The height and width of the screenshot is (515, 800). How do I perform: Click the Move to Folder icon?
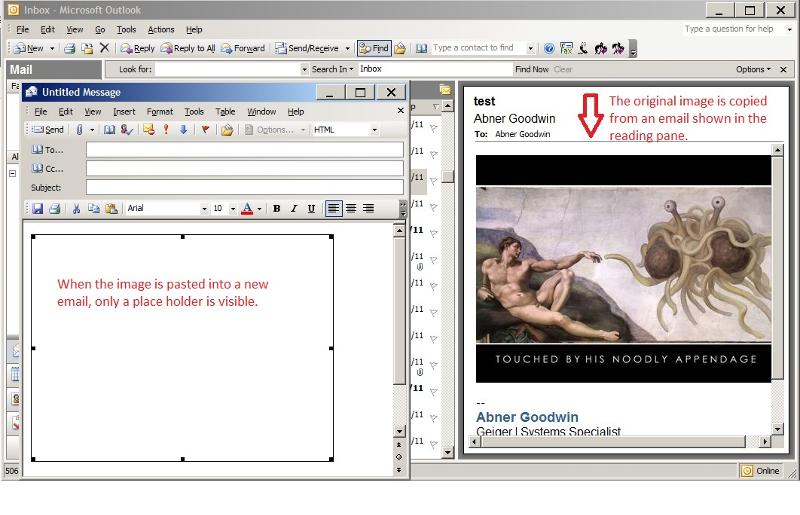pyautogui.click(x=87, y=48)
